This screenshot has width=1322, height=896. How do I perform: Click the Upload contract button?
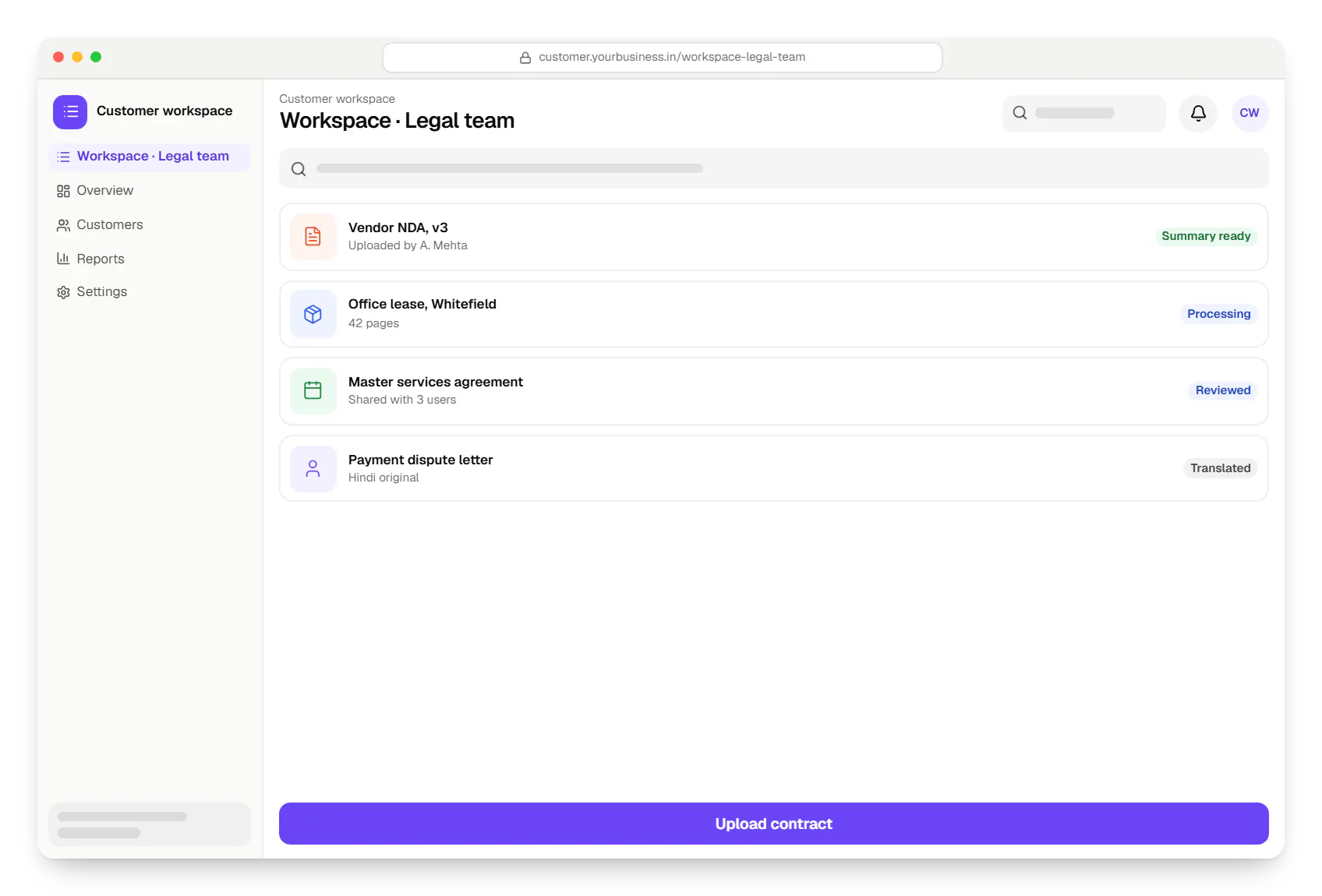pos(773,824)
